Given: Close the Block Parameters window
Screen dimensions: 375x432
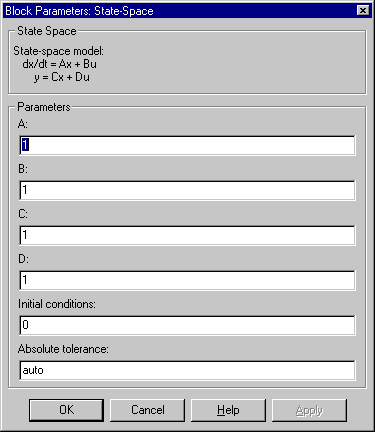Looking at the screenshot, I should coord(363,11).
